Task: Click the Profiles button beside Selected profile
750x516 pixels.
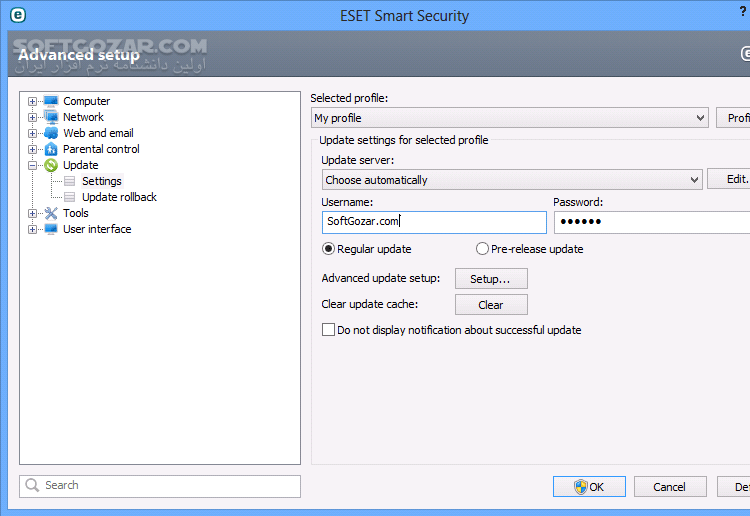Action: tap(733, 118)
